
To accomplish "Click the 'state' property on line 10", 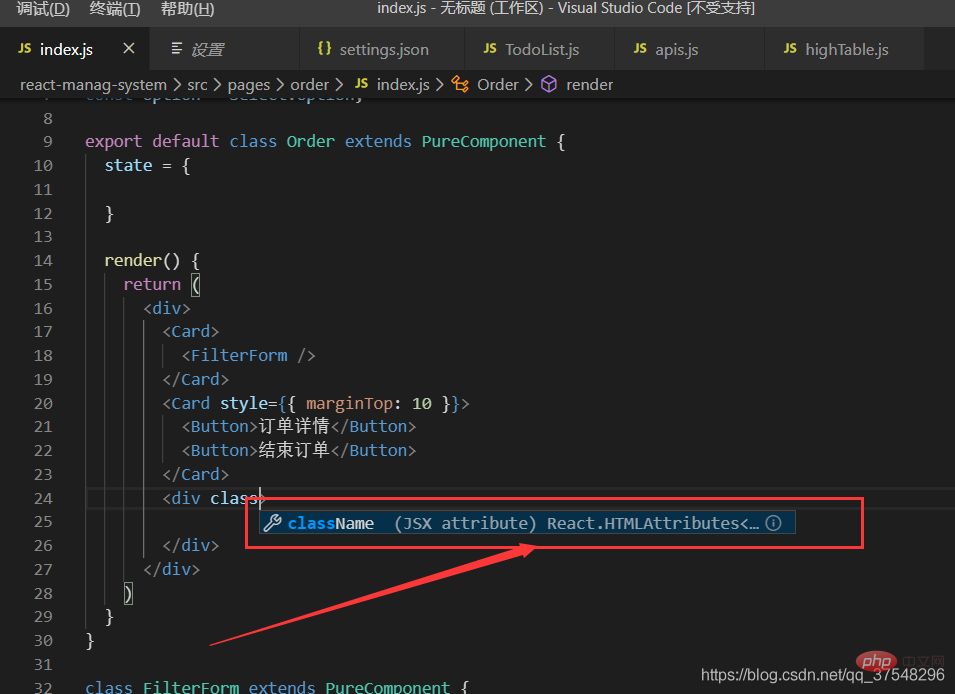I will [x=129, y=166].
